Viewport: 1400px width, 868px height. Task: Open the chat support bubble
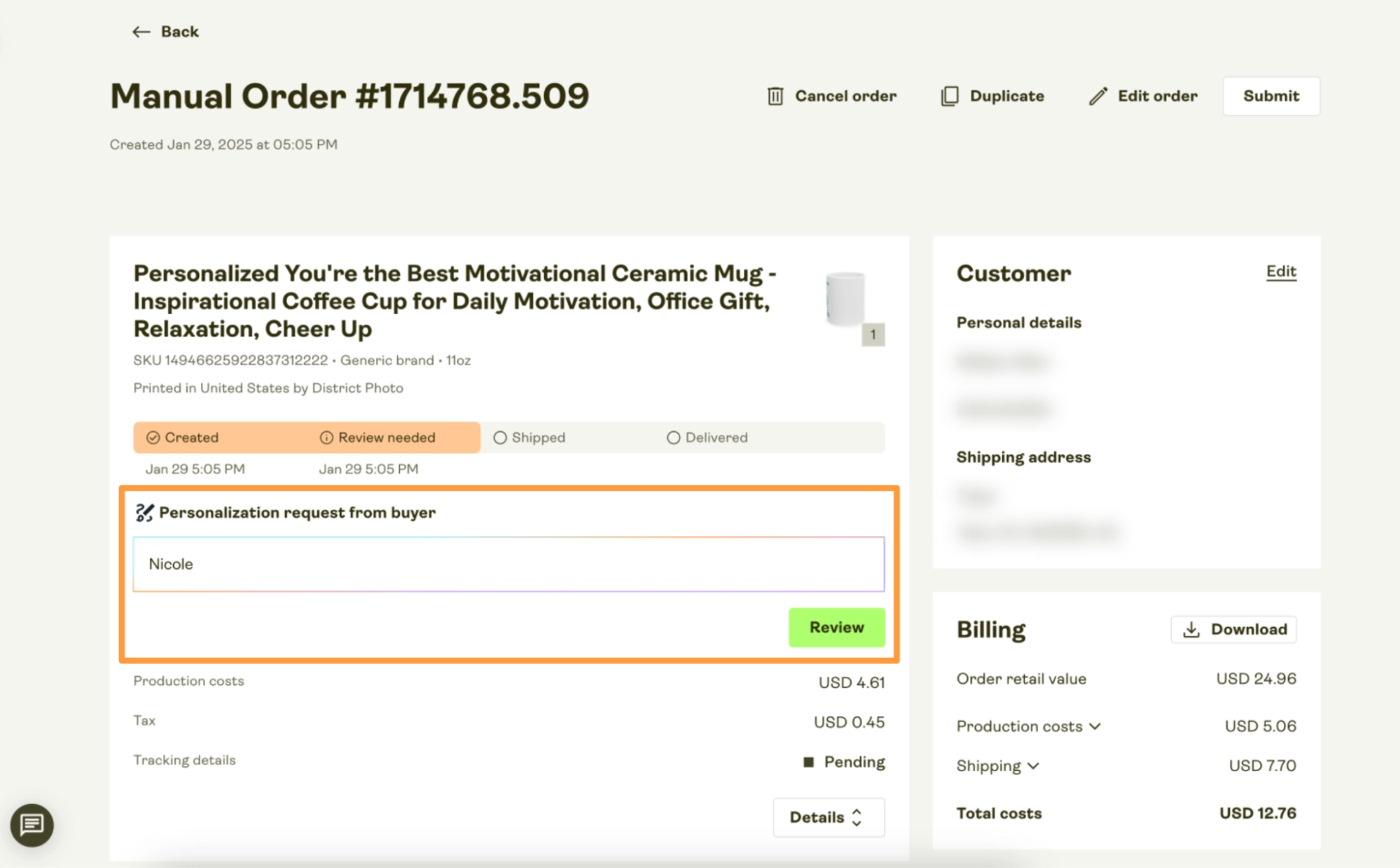(32, 825)
